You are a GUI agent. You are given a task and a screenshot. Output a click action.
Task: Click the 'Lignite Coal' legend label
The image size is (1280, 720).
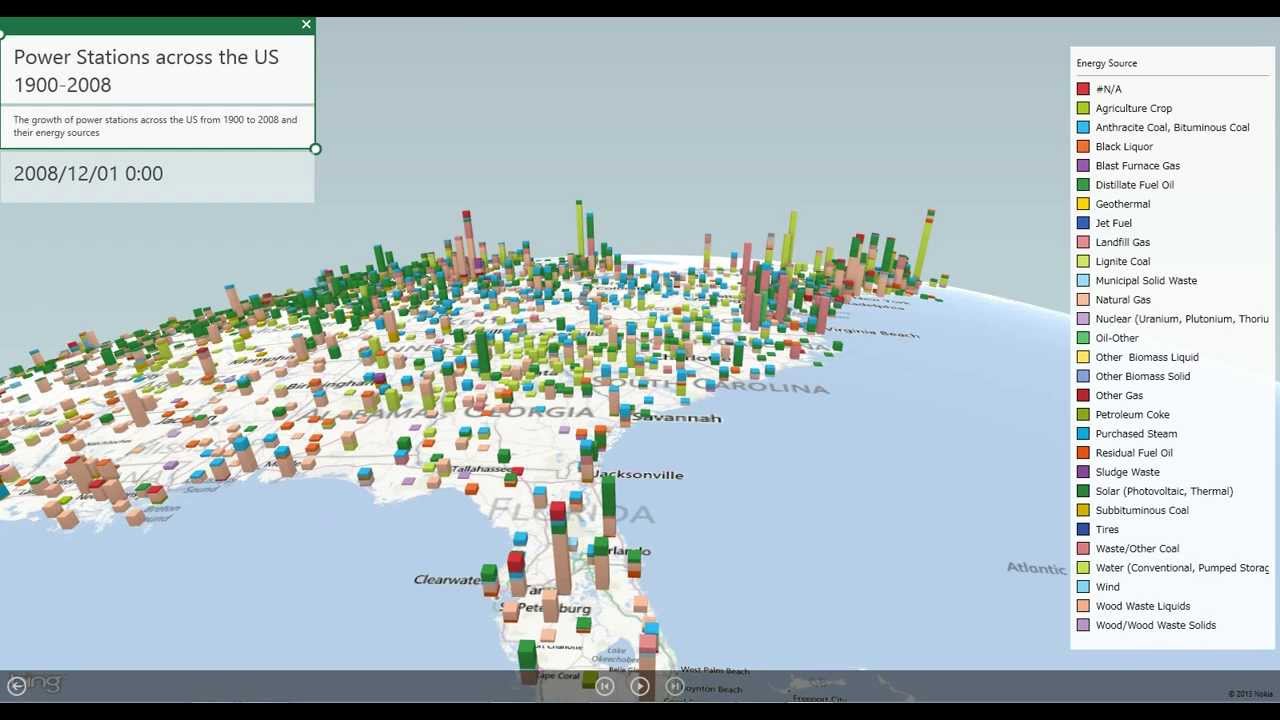(1123, 261)
